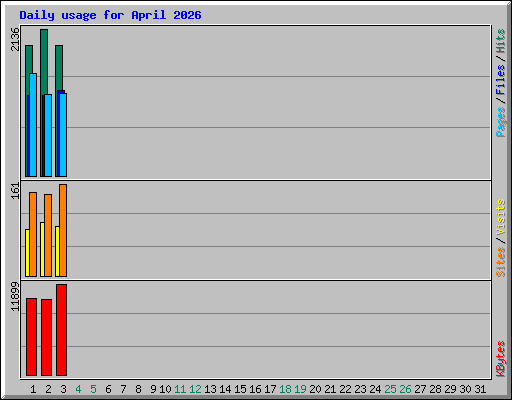Click the Visits legend label
512x400 pixels.
pyautogui.click(x=500, y=217)
